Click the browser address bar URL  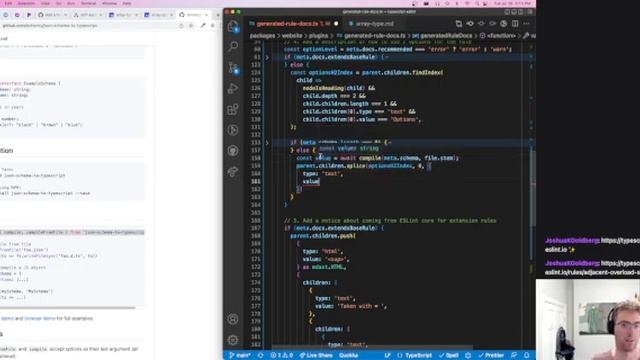coord(51,25)
